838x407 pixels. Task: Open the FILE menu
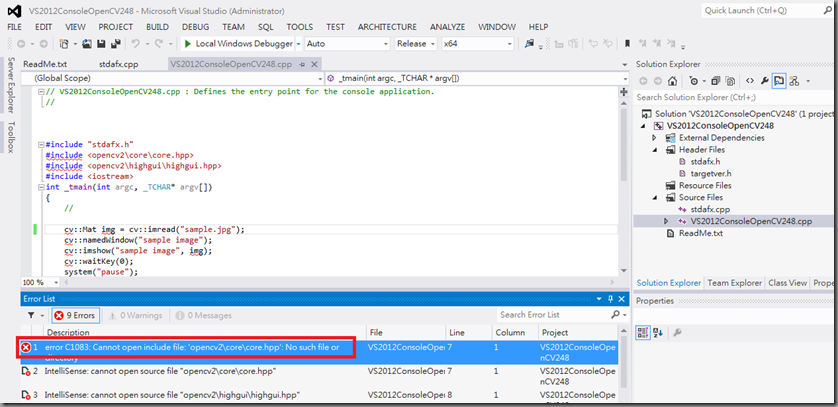(x=14, y=27)
